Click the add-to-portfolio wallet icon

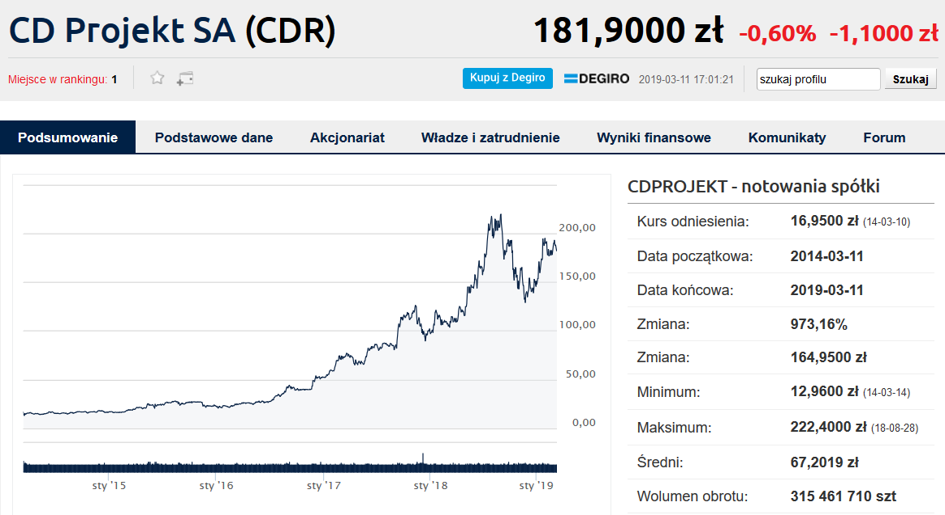[185, 78]
